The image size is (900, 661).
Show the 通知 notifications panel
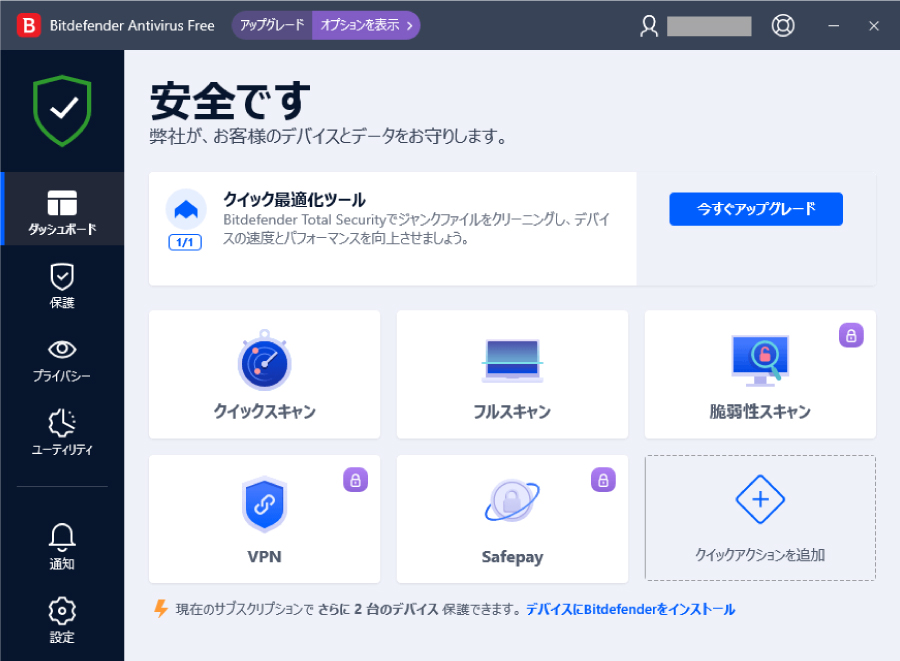click(x=62, y=547)
